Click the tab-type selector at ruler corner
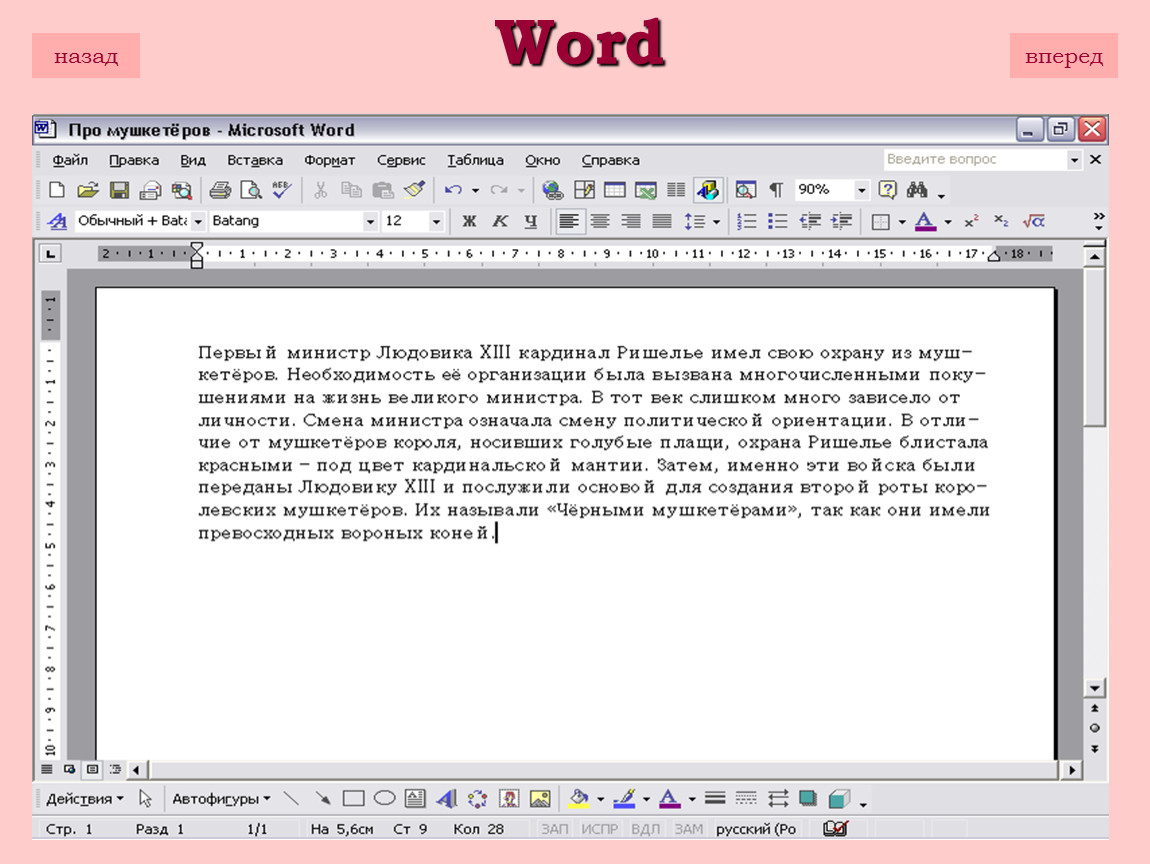The width and height of the screenshot is (1150, 864). [50, 254]
